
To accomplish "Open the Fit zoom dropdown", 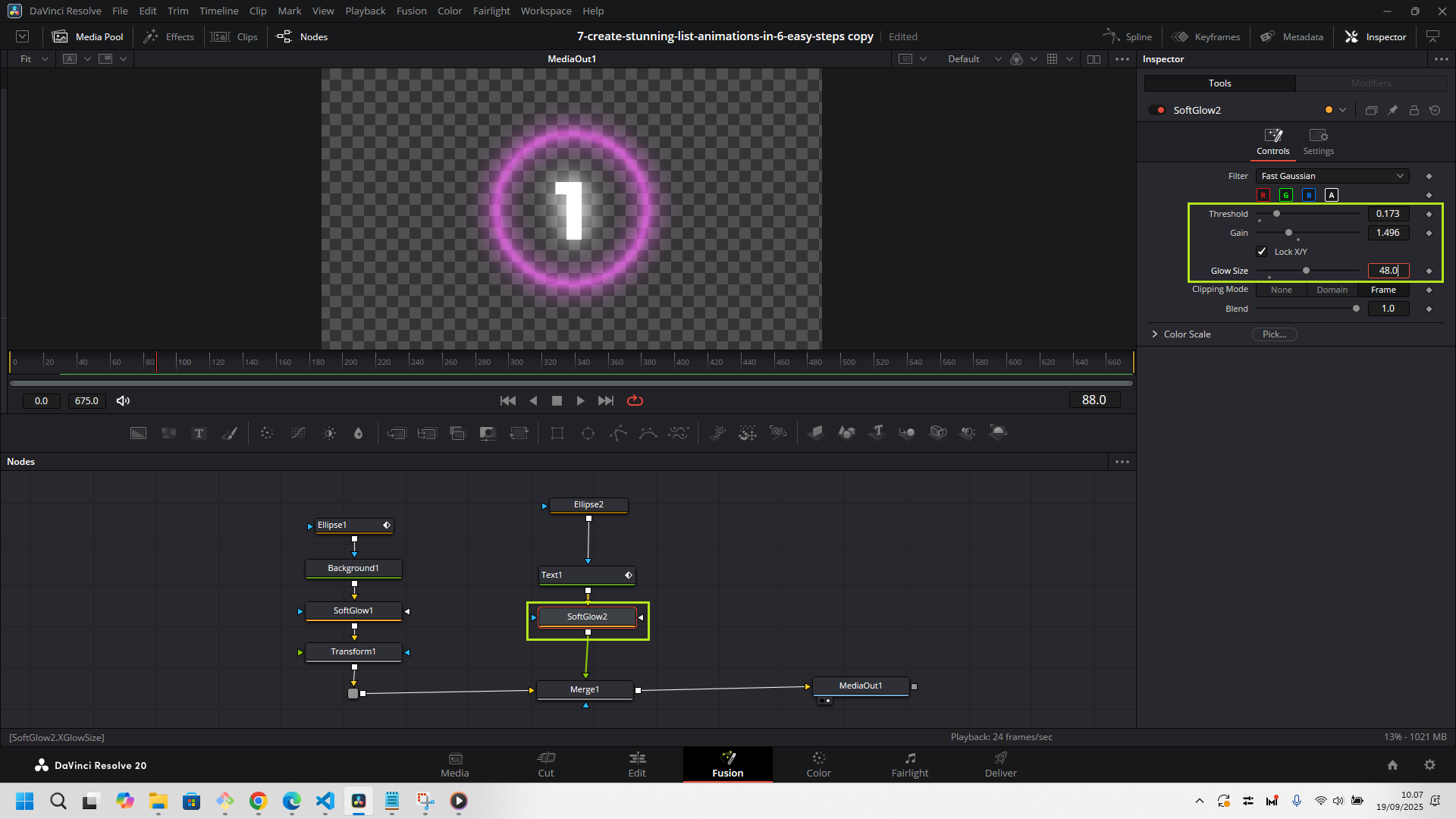I will [x=34, y=59].
